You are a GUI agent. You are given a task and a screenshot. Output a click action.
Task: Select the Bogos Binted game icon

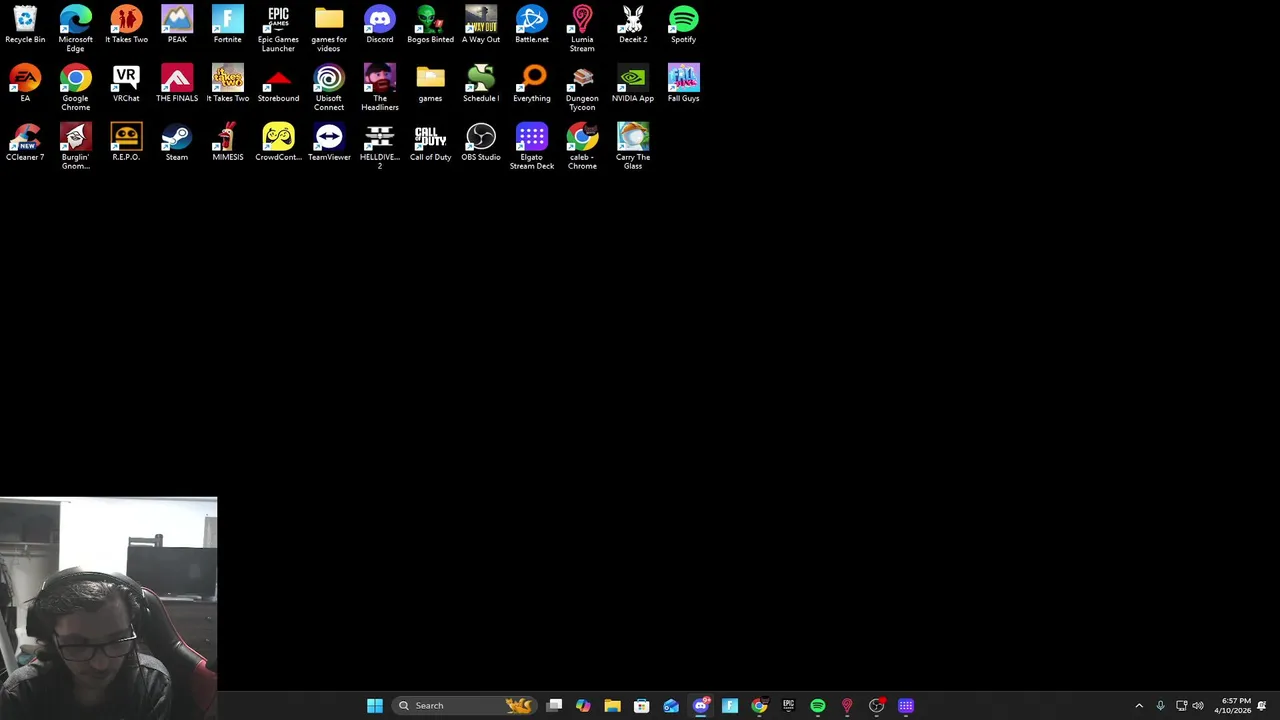coord(430,25)
